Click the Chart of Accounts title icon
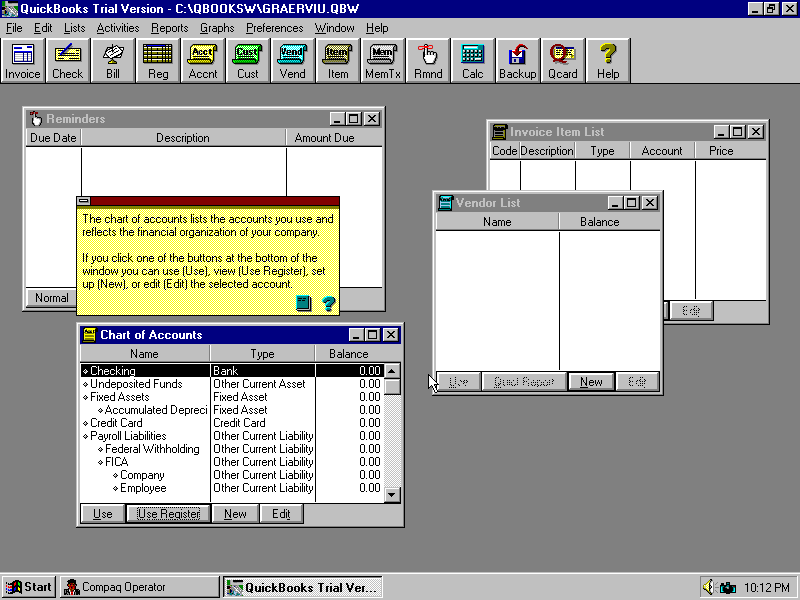 (90, 335)
